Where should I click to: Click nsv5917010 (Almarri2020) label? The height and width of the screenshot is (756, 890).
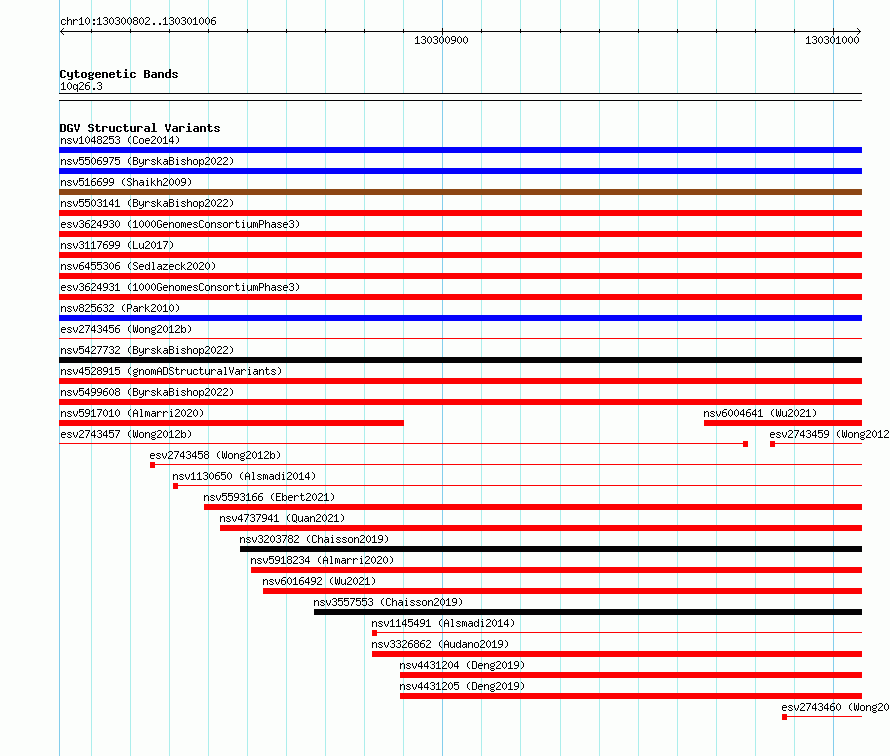(132, 413)
